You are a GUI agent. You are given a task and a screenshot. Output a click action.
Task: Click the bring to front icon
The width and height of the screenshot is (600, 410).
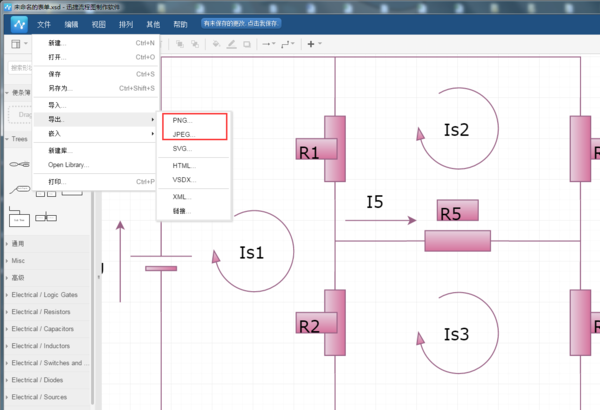pos(179,44)
